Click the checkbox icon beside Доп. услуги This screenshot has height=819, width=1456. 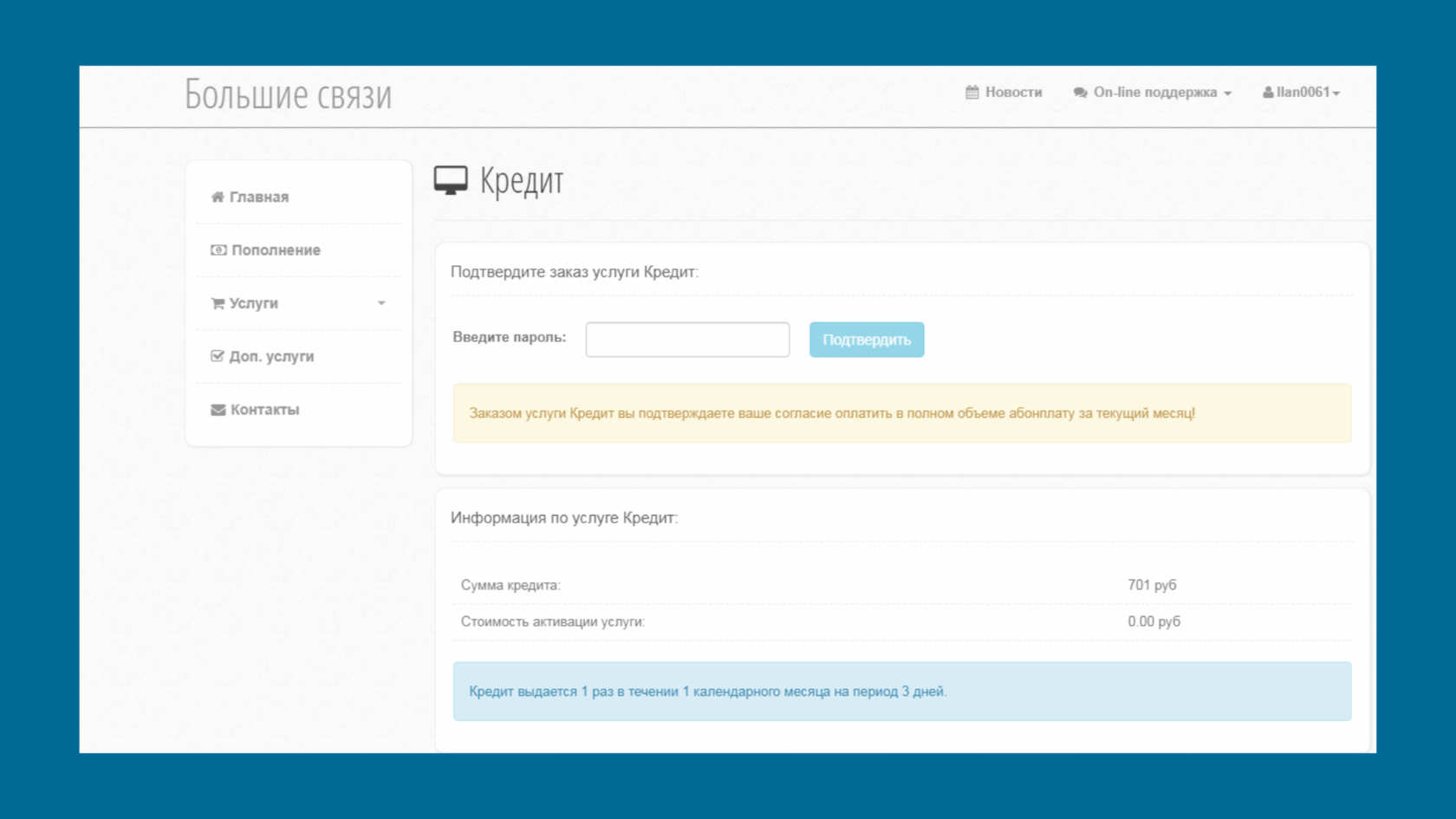pyautogui.click(x=218, y=356)
